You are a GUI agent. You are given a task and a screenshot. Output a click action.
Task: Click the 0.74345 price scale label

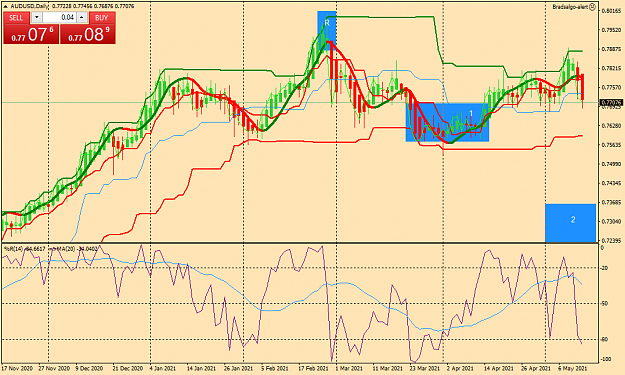point(612,183)
